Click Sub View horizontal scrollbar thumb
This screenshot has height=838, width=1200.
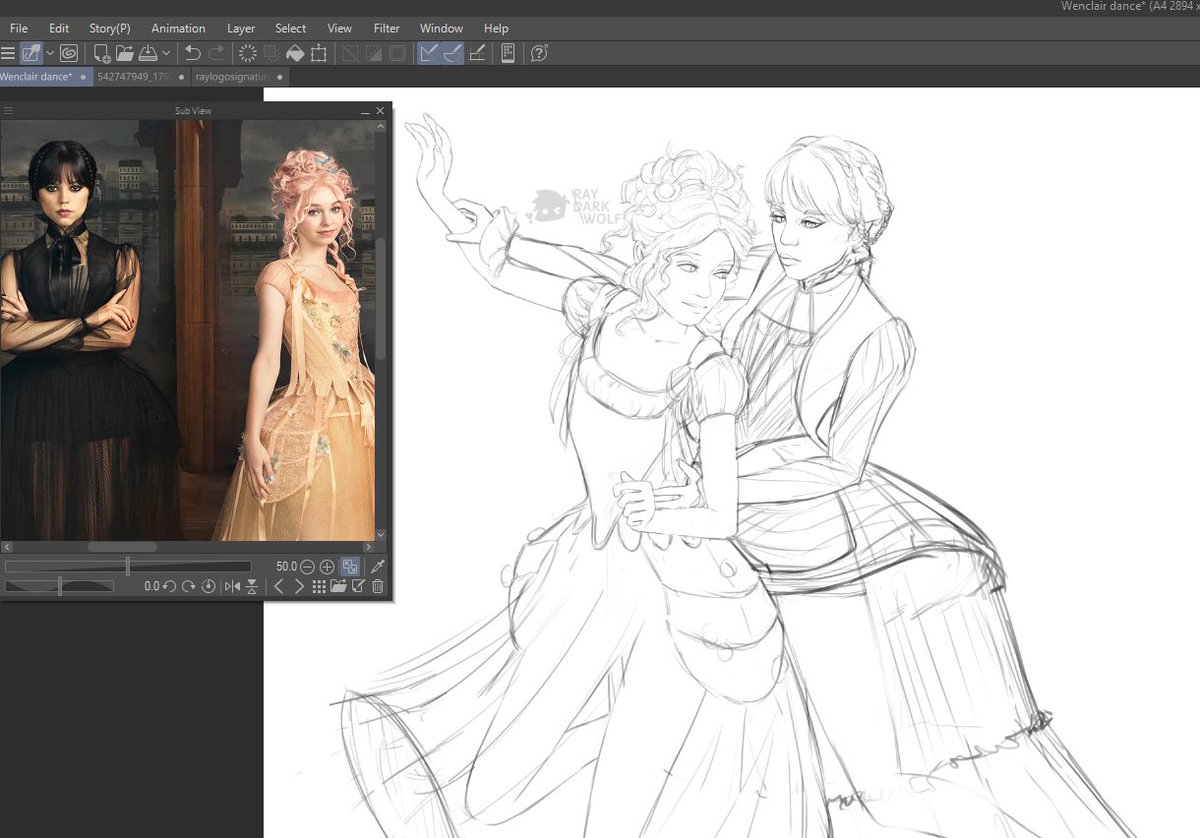click(122, 547)
